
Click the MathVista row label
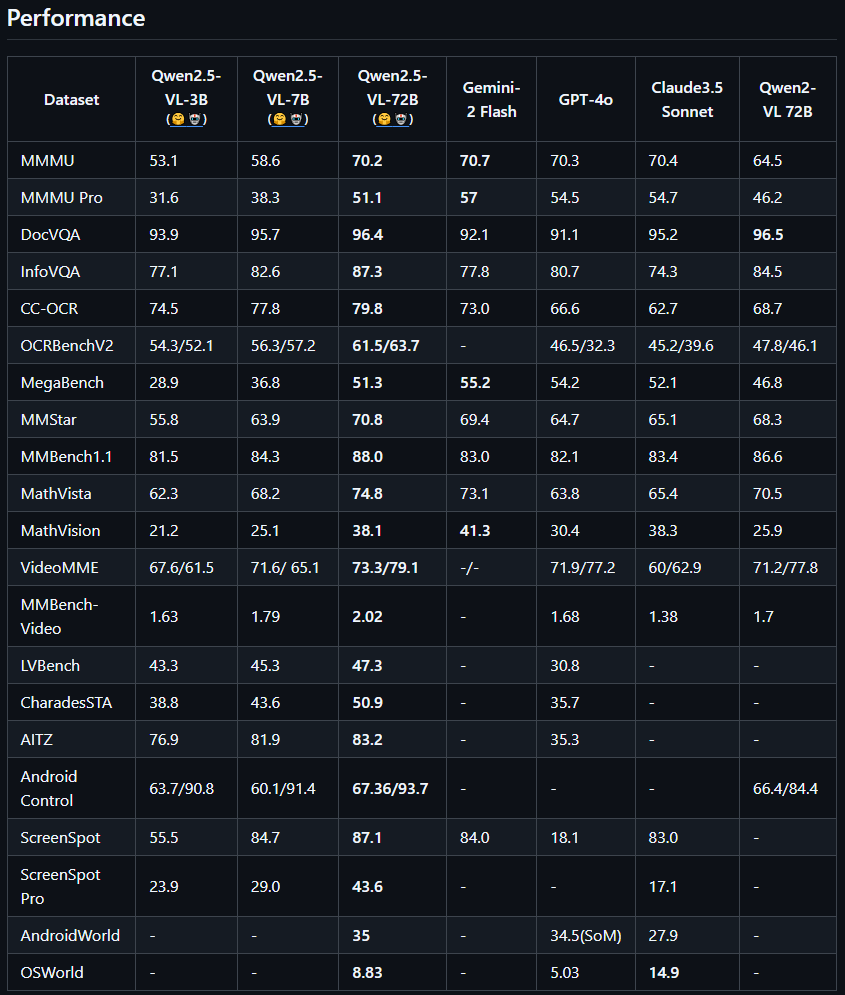coord(56,494)
